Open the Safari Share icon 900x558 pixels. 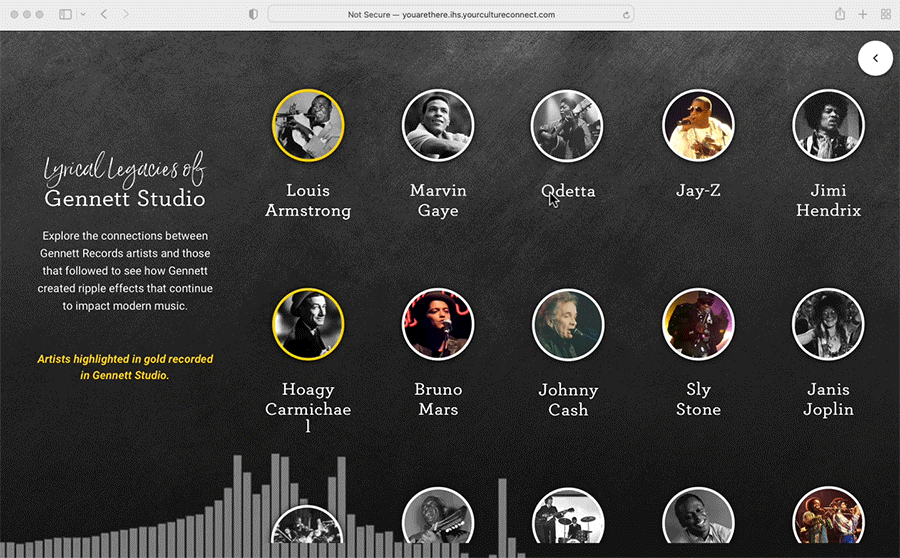point(840,14)
